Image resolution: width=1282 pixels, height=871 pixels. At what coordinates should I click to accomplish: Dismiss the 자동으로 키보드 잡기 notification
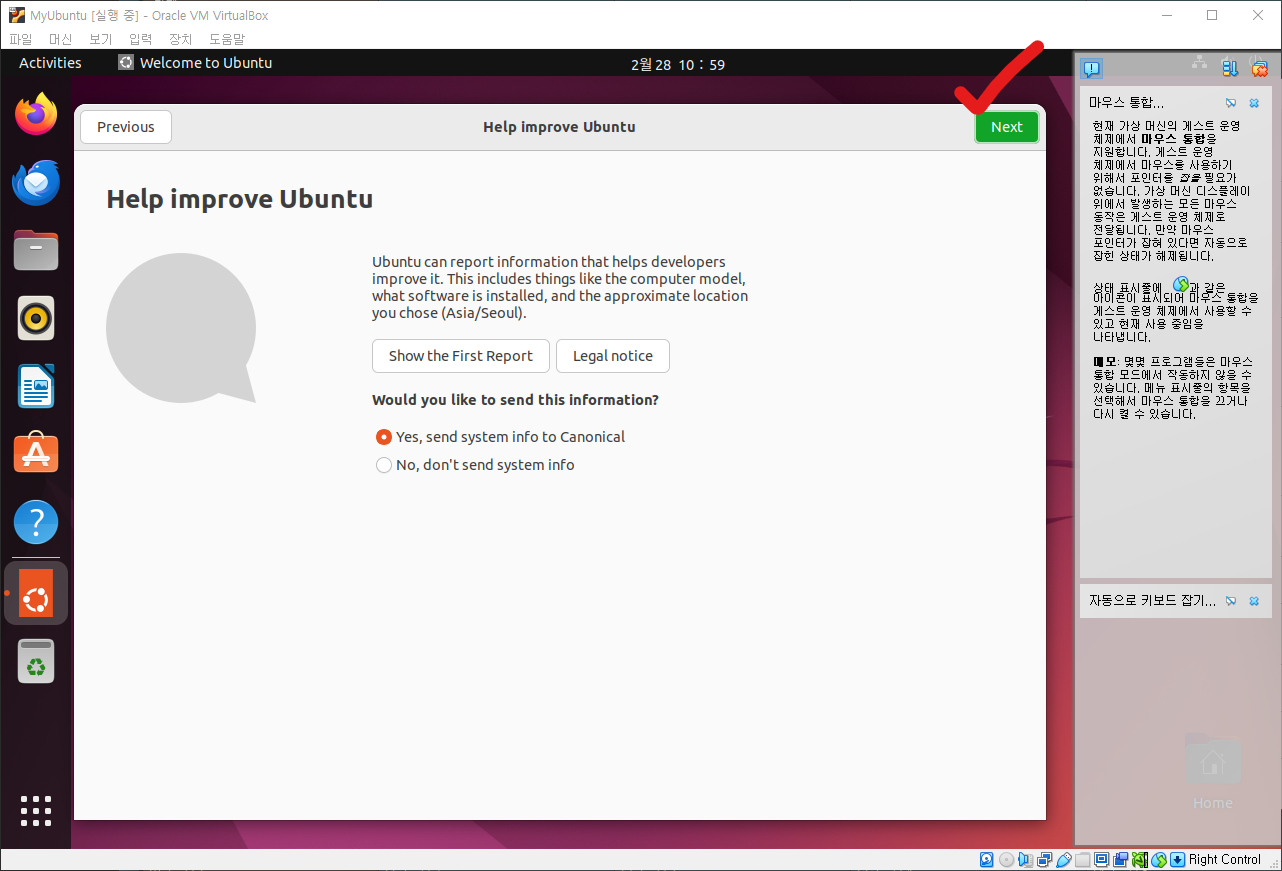coord(1254,601)
